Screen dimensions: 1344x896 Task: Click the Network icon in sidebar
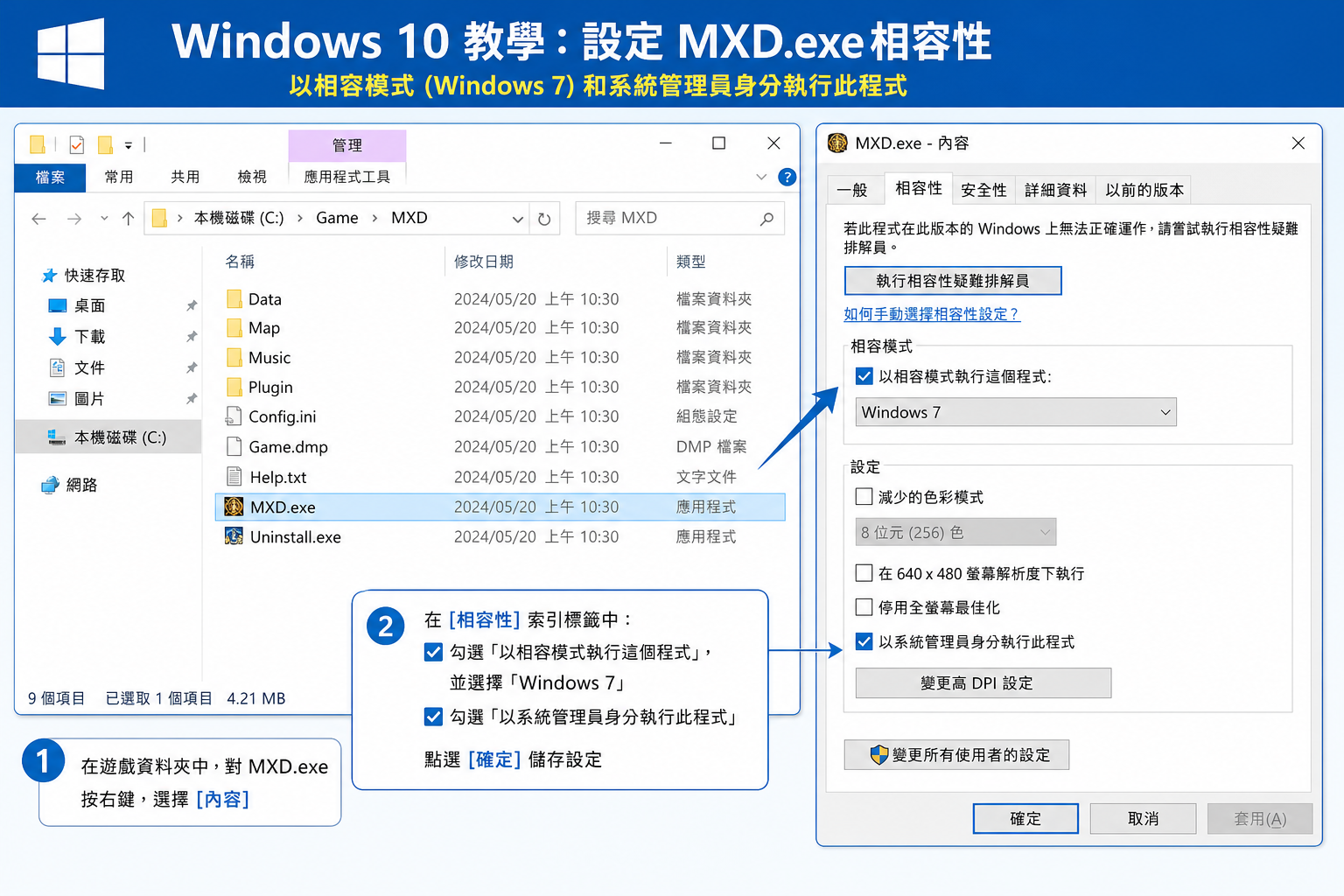coord(50,485)
